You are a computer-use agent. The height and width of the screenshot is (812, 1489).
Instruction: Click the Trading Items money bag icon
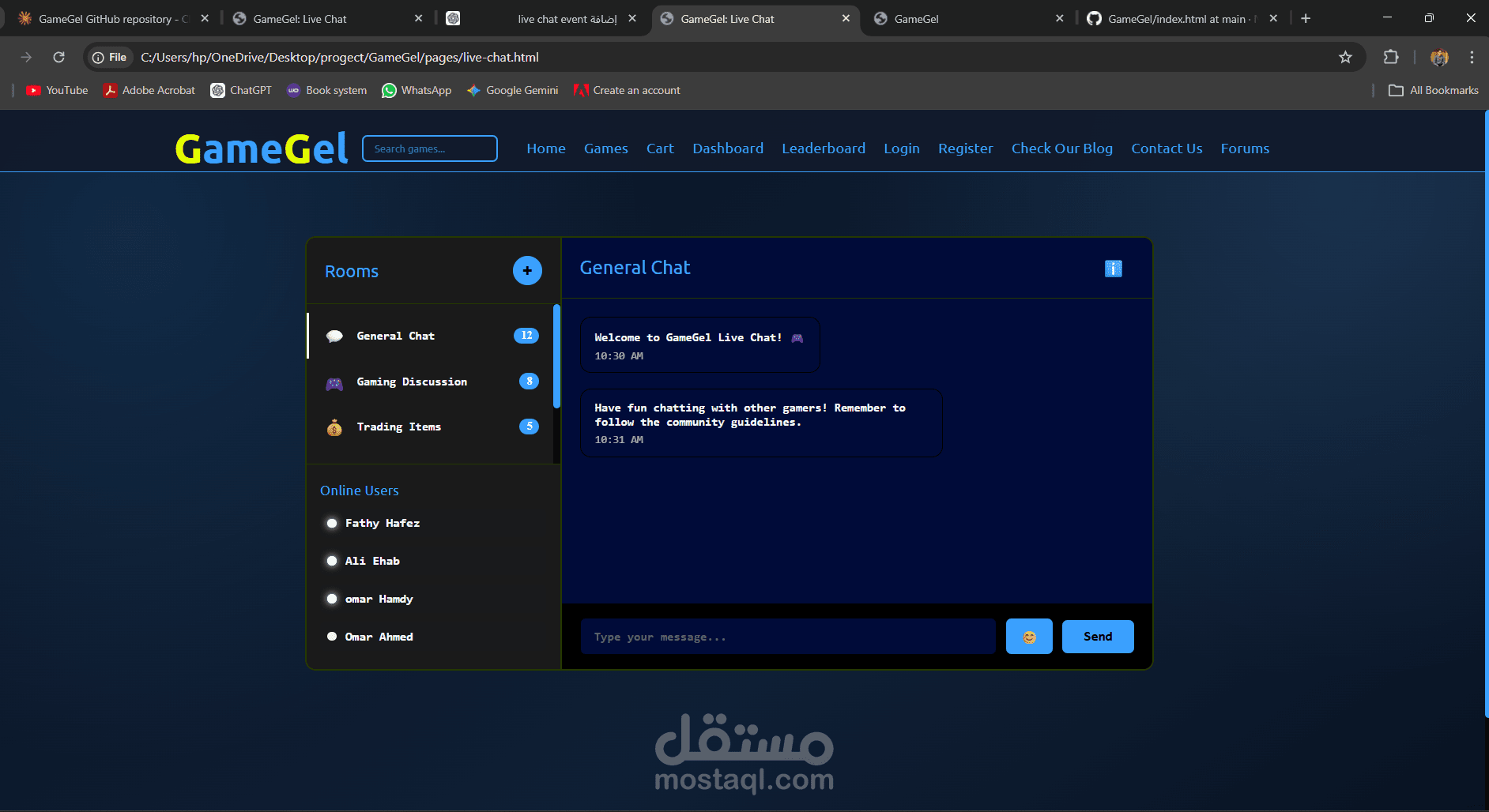click(x=334, y=428)
